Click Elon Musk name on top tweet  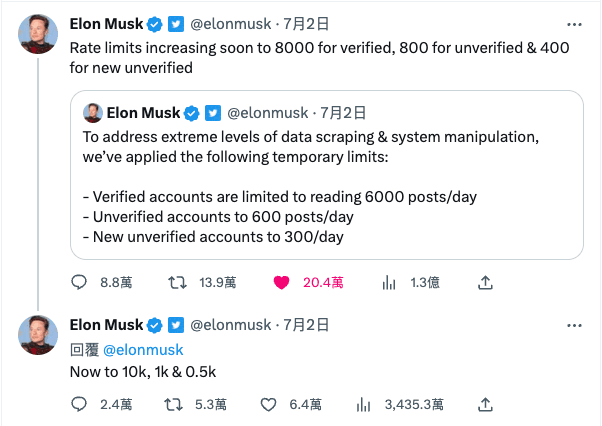coord(106,24)
